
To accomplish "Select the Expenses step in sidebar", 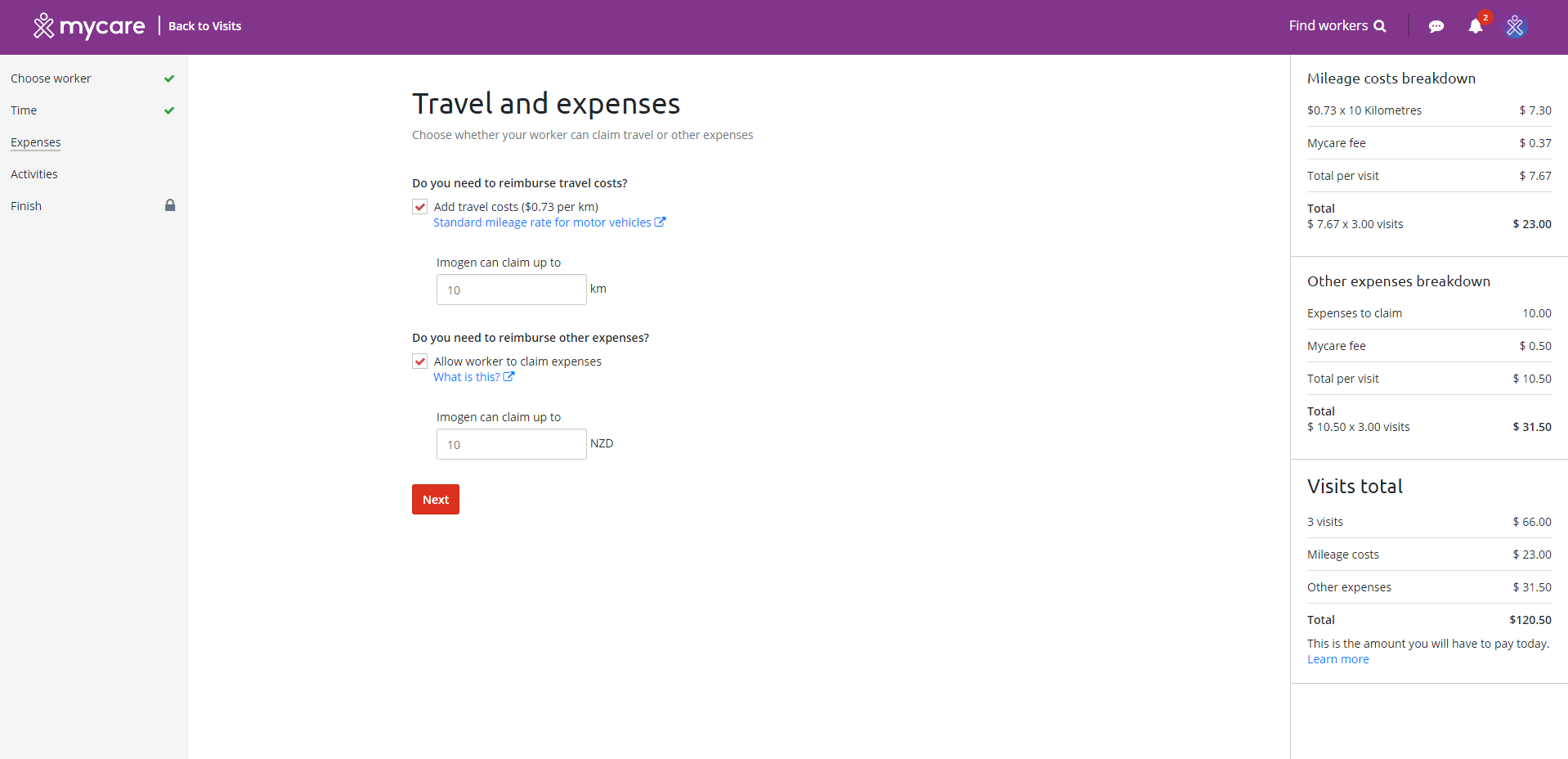I will pyautogui.click(x=36, y=142).
